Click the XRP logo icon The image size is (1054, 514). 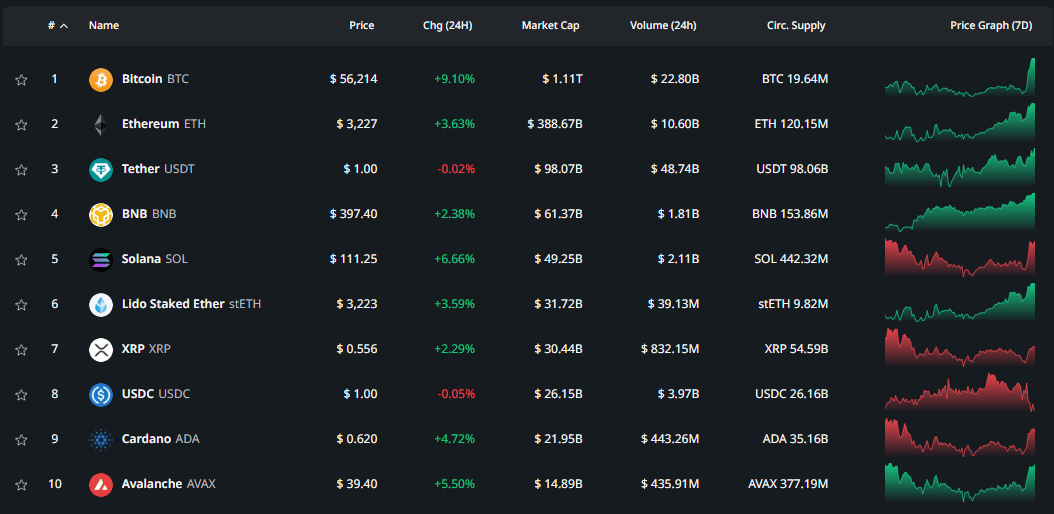tap(101, 349)
